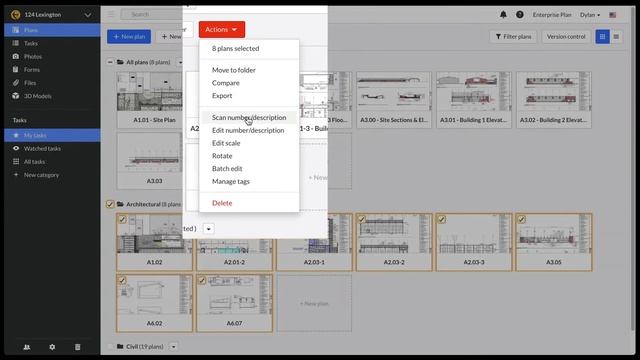Screen dimensions: 640x360
Task: Open the dropdown arrow beside selected count
Action: (x=208, y=229)
